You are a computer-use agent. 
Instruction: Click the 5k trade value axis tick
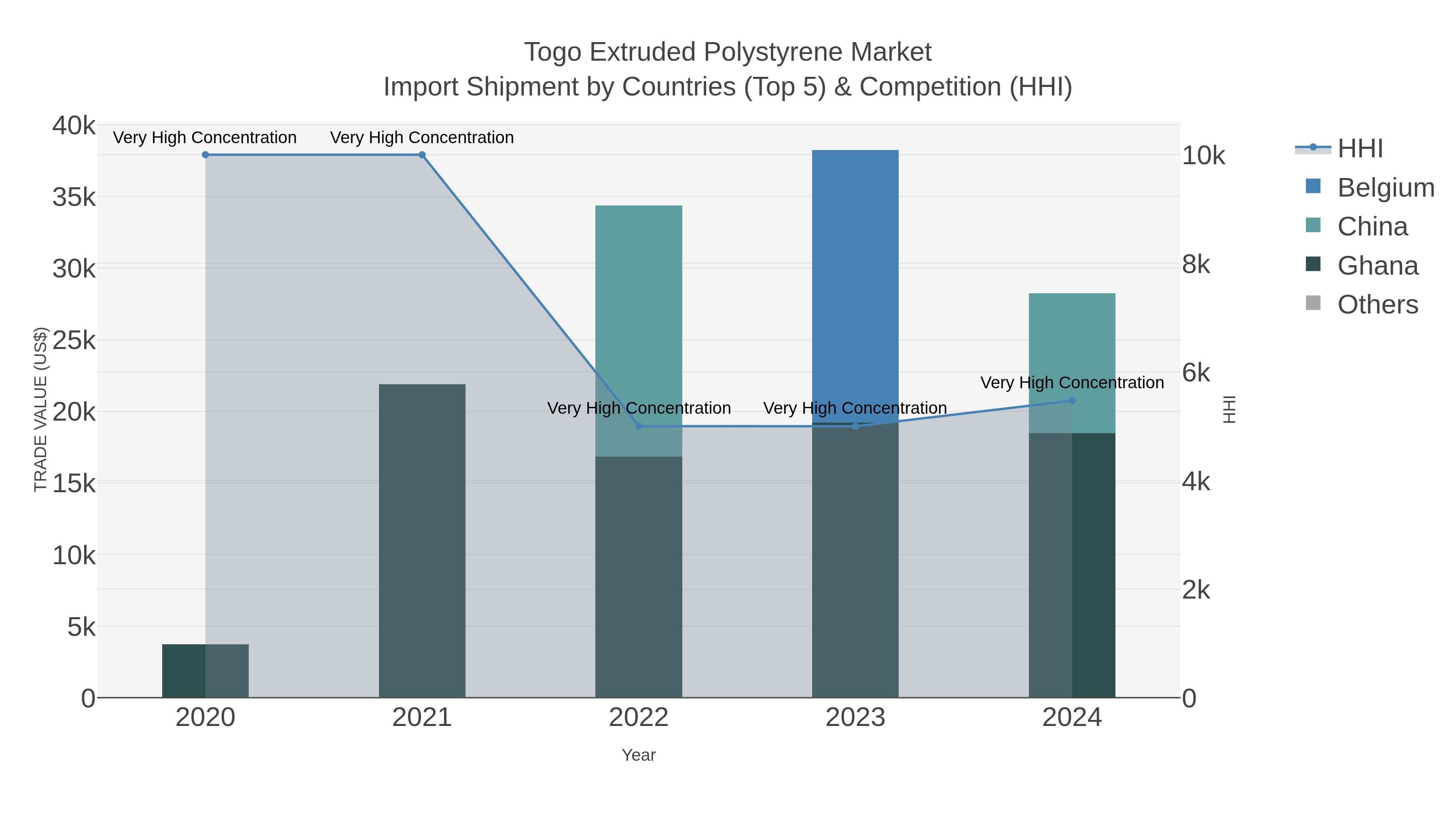pyautogui.click(x=81, y=627)
